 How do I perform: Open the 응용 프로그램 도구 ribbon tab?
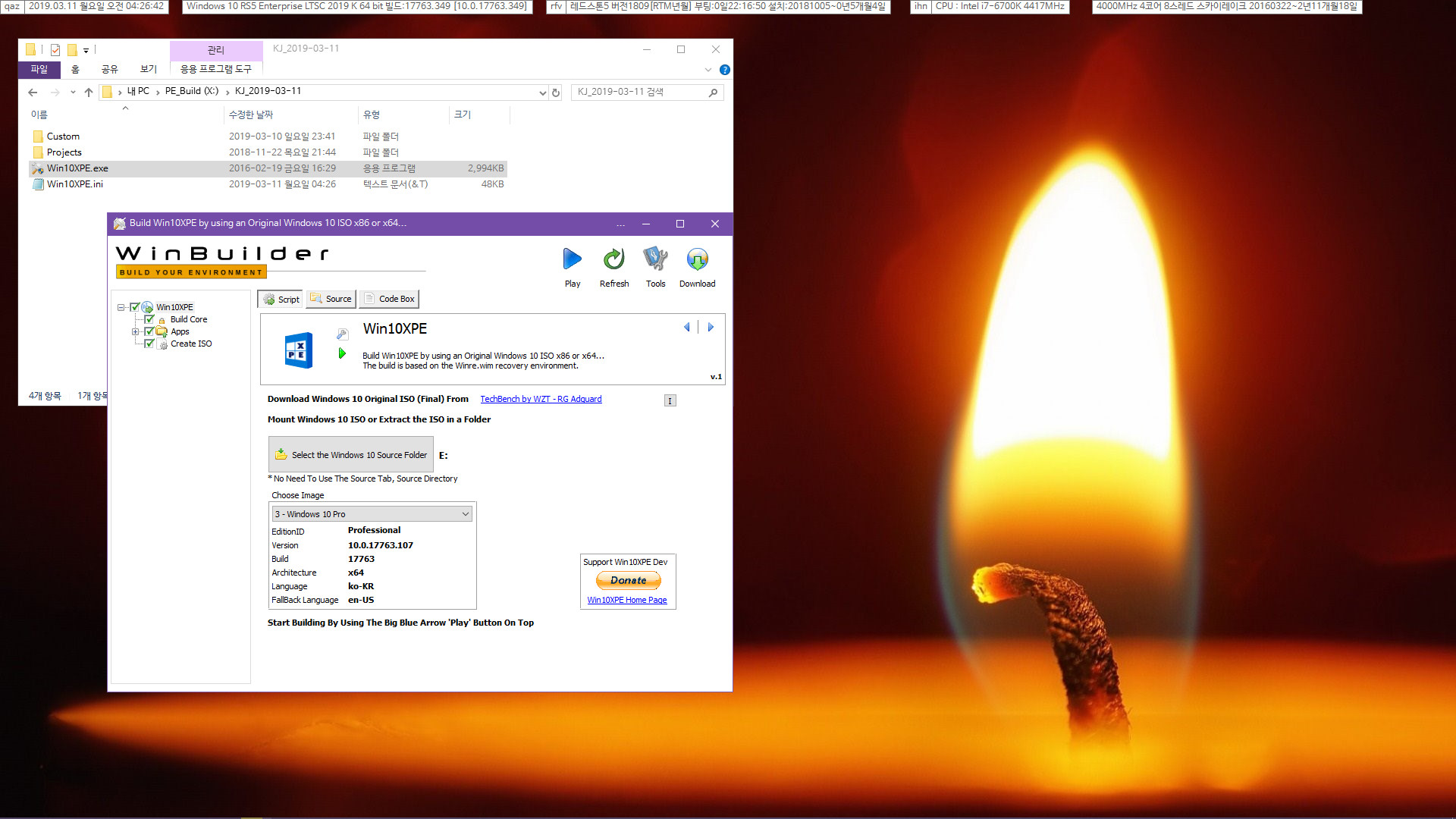[x=216, y=69]
